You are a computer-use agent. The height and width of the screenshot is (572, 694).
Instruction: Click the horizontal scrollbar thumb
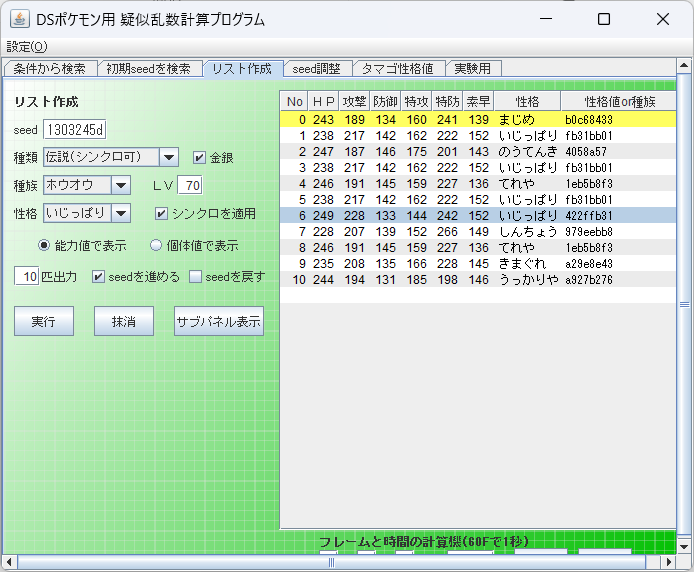[x=332, y=562]
